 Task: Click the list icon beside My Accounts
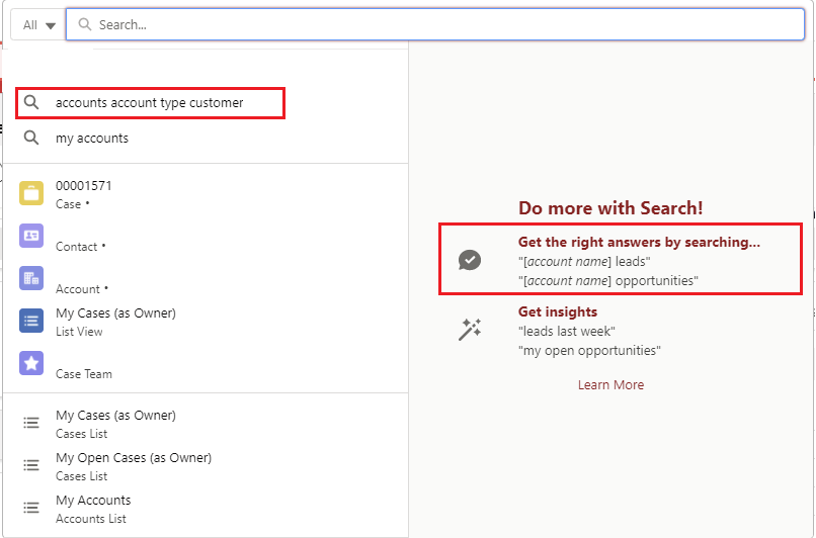coord(31,508)
